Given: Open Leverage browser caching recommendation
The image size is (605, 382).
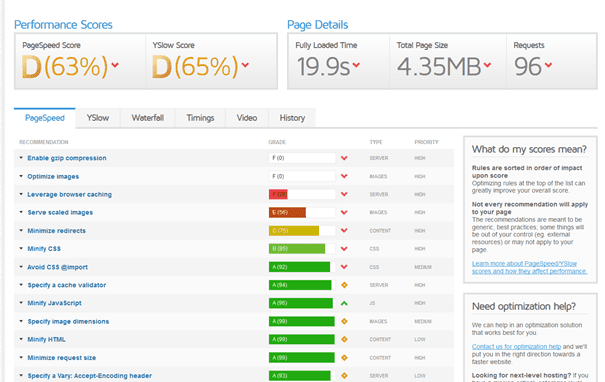Looking at the screenshot, I should (x=69, y=194).
